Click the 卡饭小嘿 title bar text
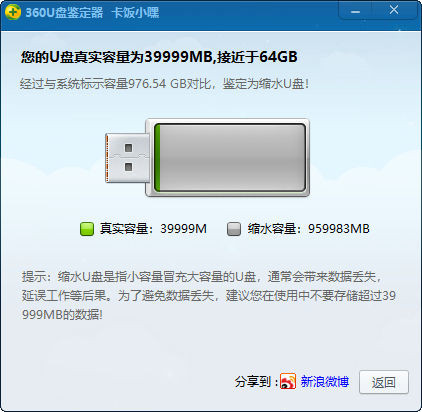422x412 pixels. (x=135, y=13)
